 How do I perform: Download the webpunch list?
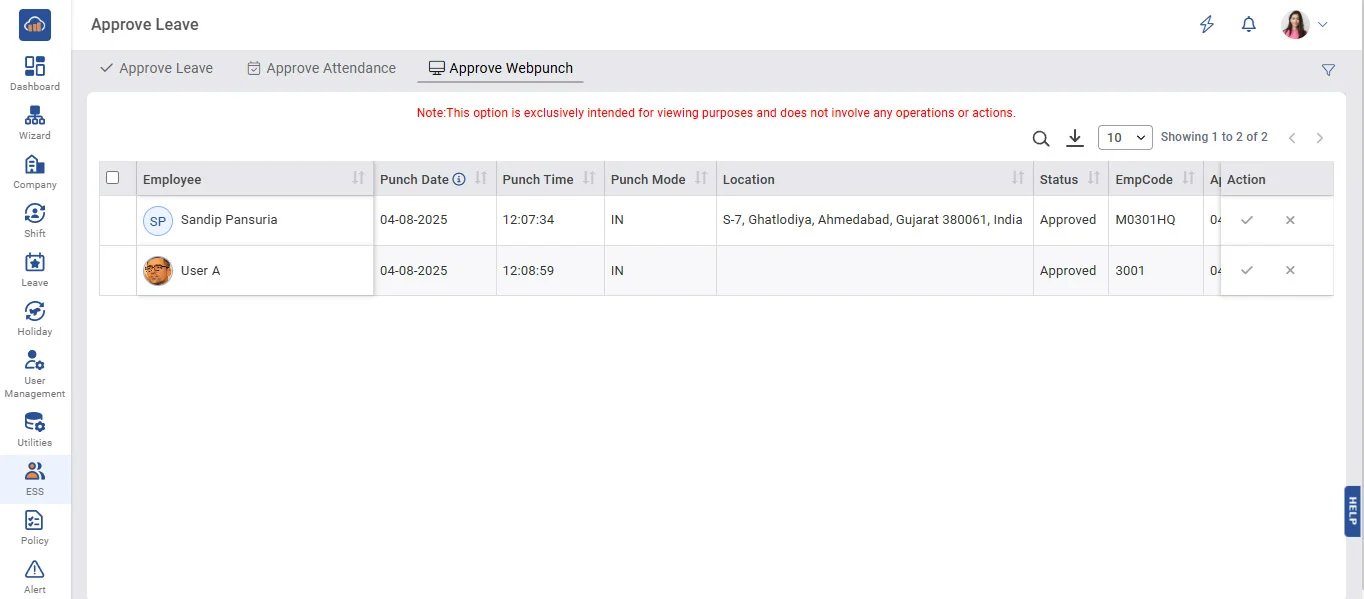[1075, 138]
